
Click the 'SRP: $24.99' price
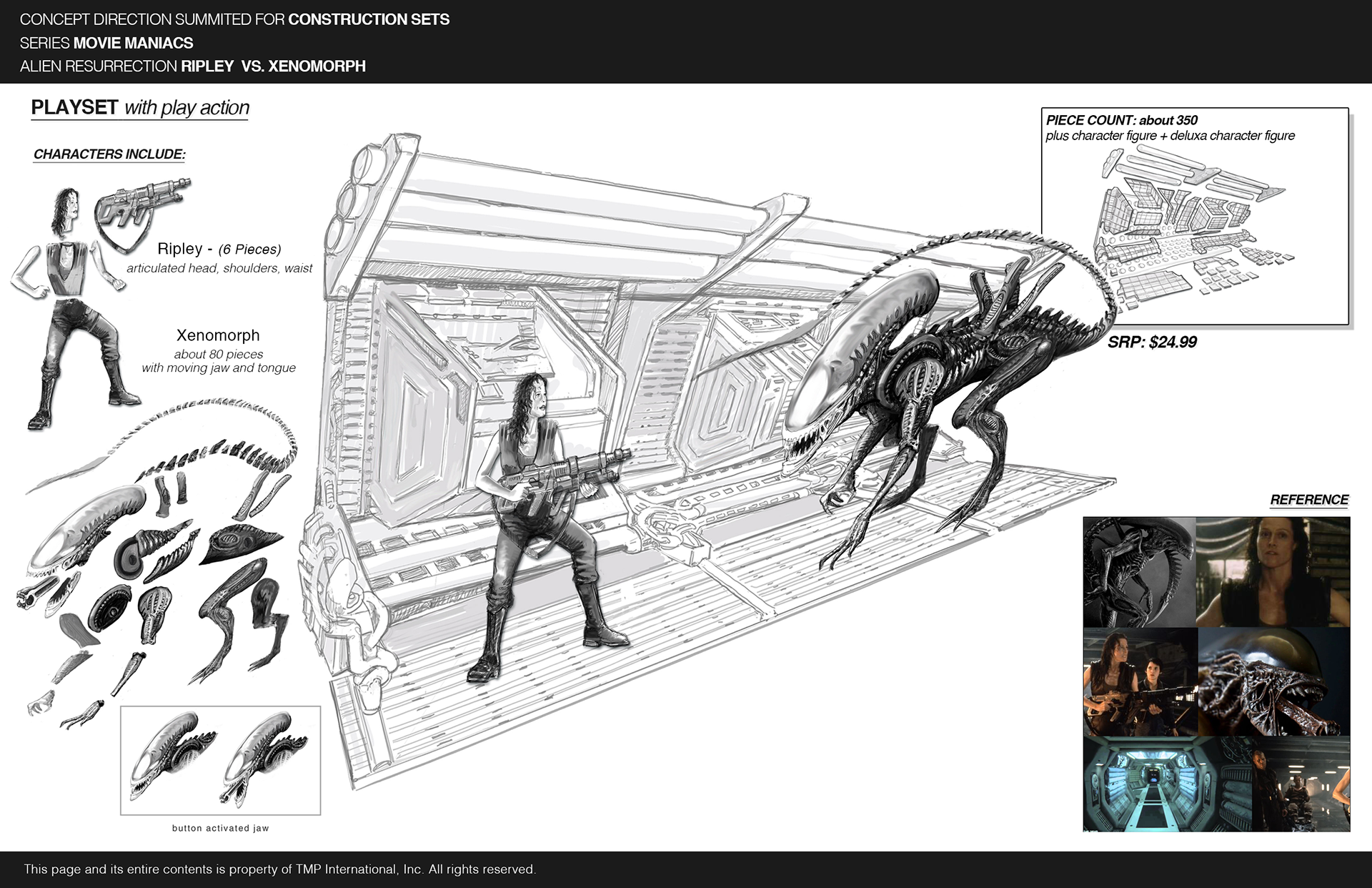coord(1152,342)
